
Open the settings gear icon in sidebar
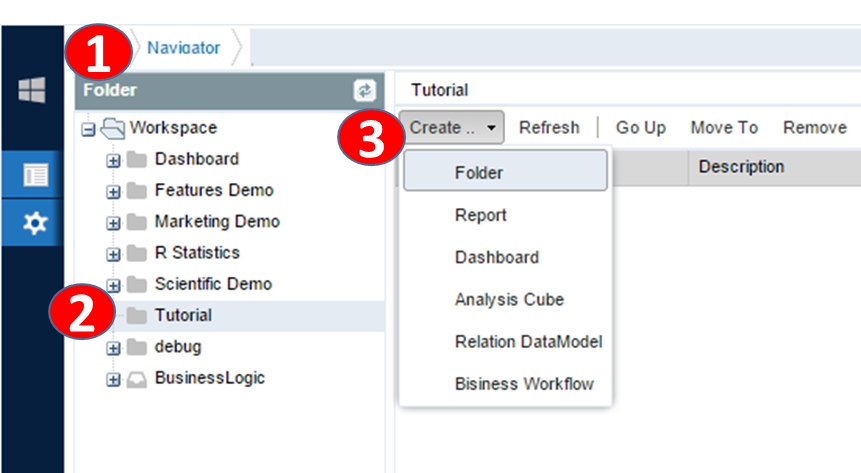click(35, 223)
